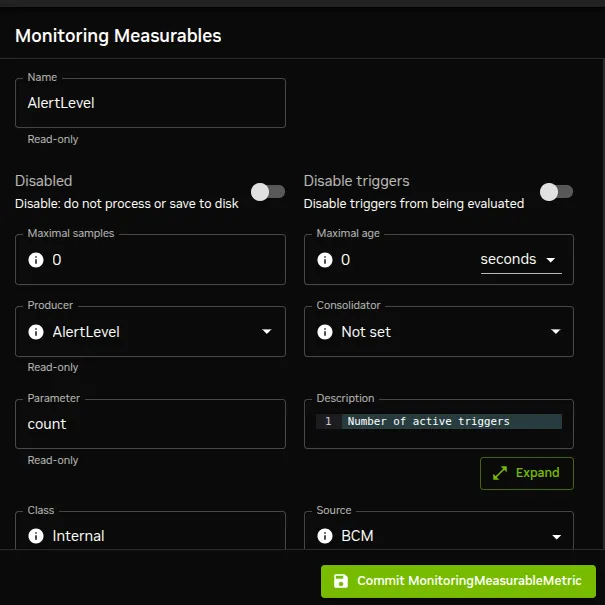Open the seconds unit dropdown
Screen dimensions: 605x605
tap(521, 260)
